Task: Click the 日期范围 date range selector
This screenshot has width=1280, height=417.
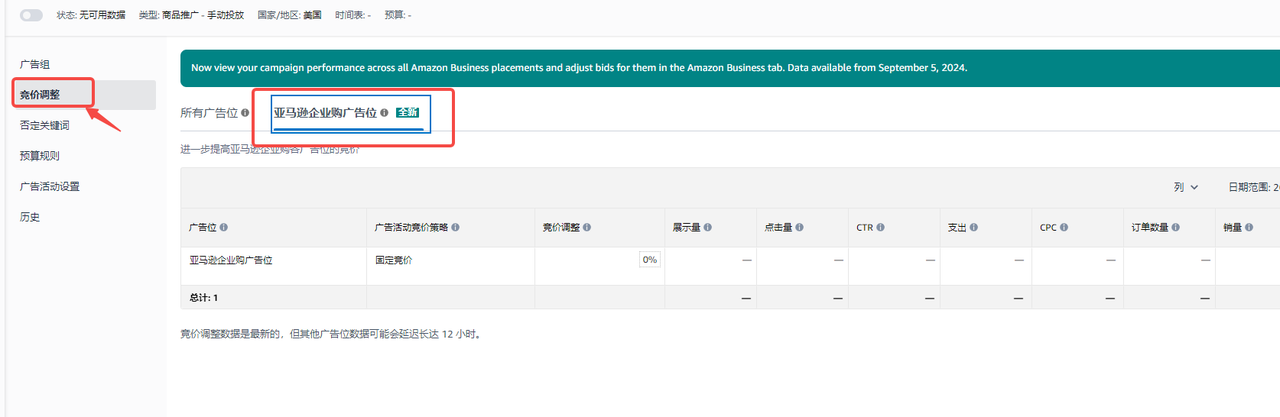Action: [1254, 187]
